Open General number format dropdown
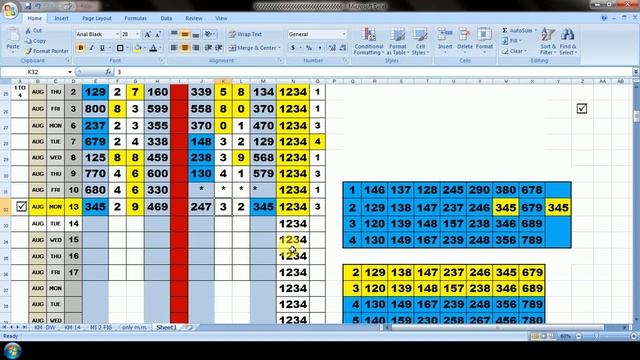This screenshot has height=360, width=640. tap(344, 34)
